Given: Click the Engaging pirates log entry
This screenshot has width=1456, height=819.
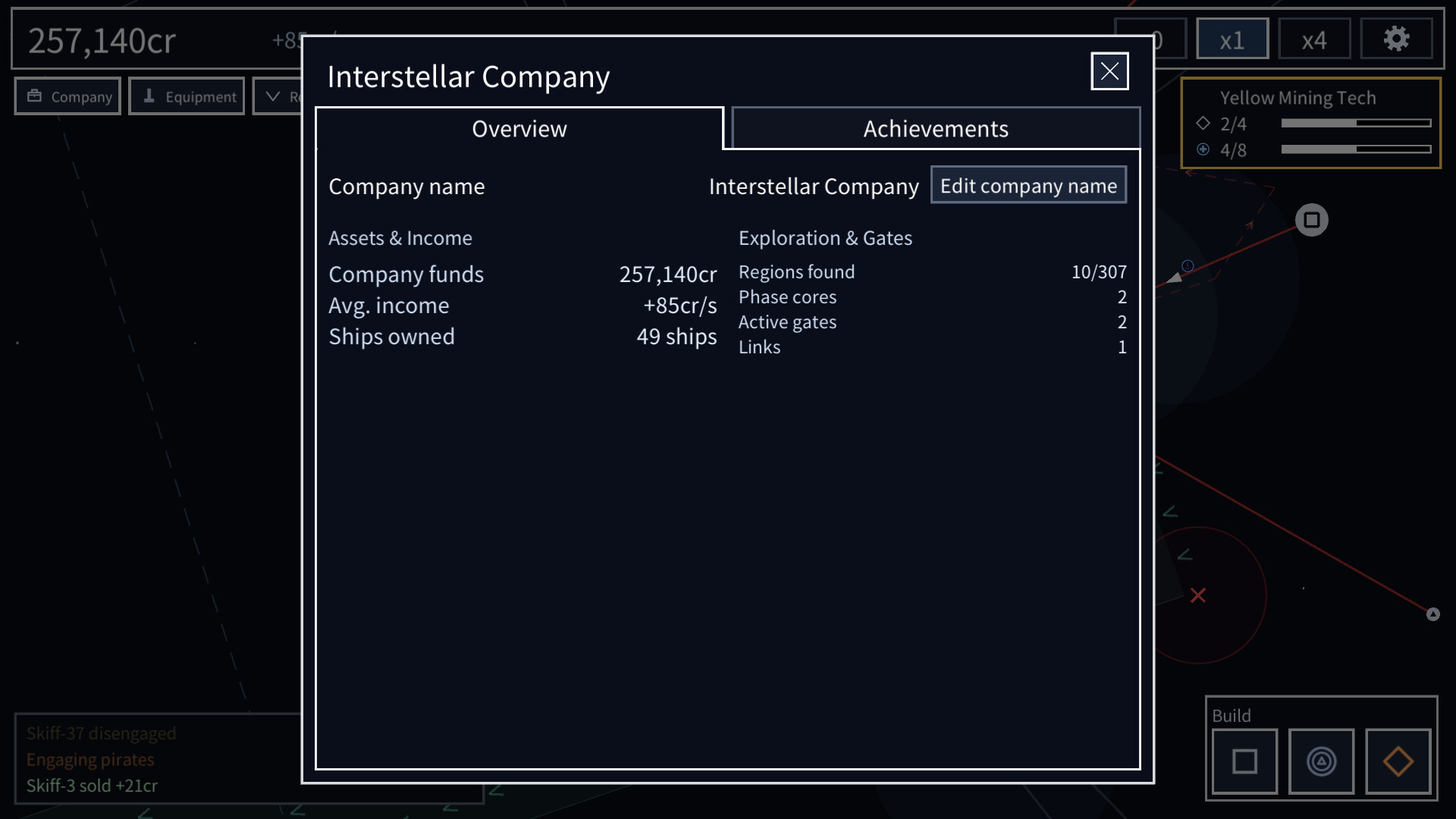Looking at the screenshot, I should (90, 759).
